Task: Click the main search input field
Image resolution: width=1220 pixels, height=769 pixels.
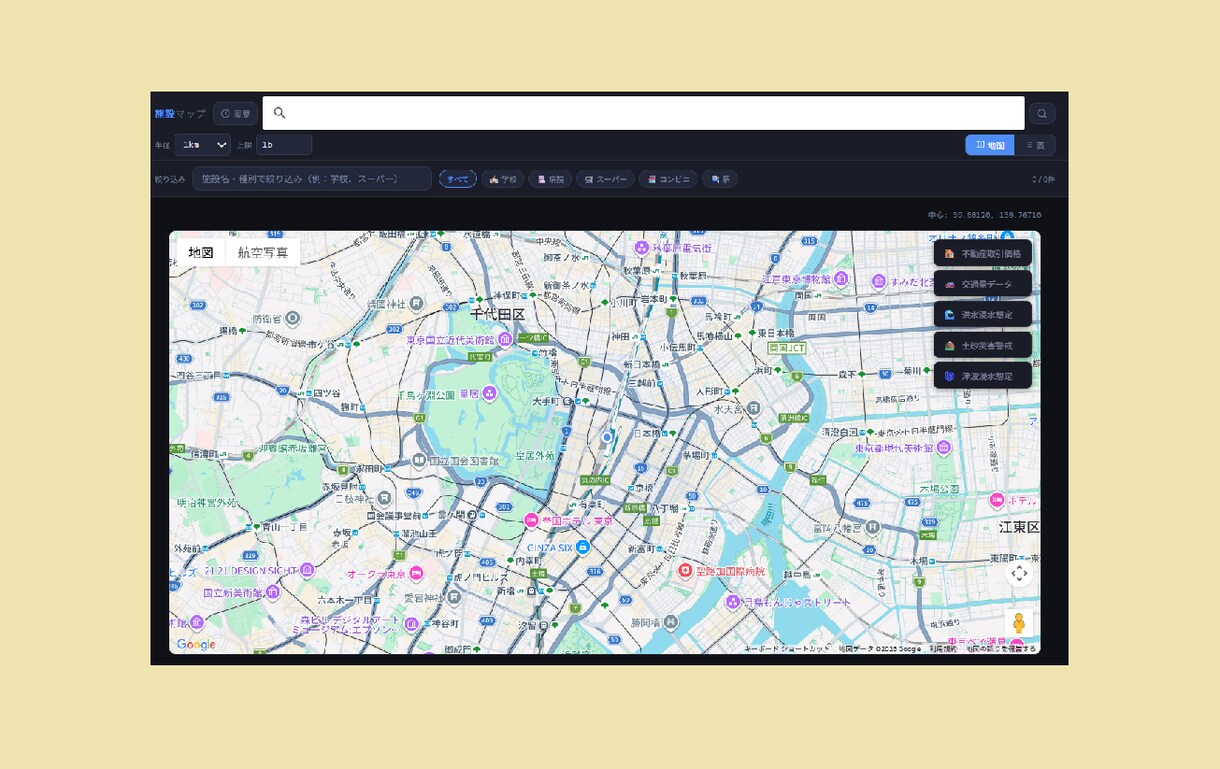Action: pyautogui.click(x=643, y=113)
